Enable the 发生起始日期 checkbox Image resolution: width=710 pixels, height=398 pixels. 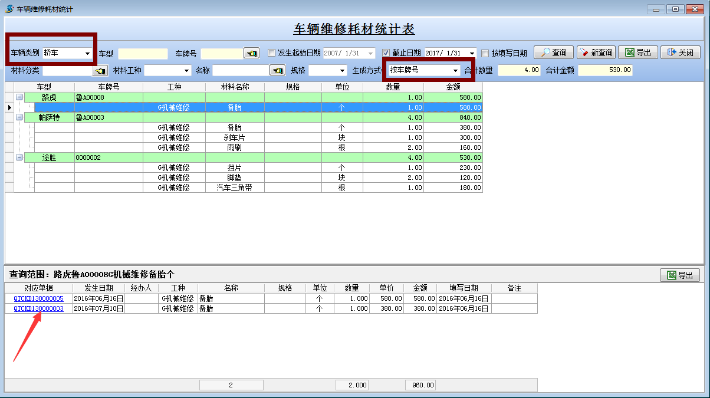click(x=272, y=53)
